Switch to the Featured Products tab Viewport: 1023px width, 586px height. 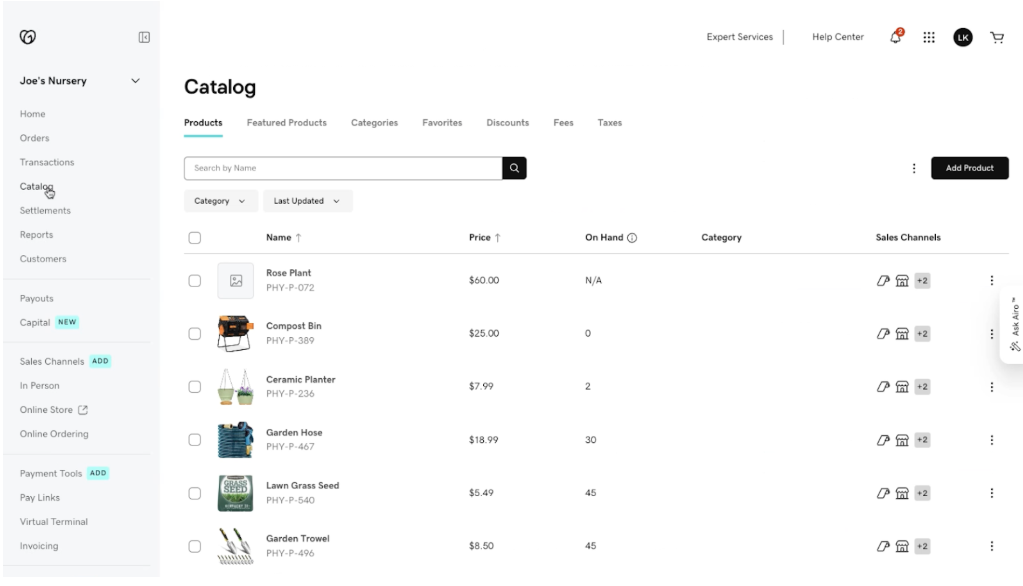(286, 123)
